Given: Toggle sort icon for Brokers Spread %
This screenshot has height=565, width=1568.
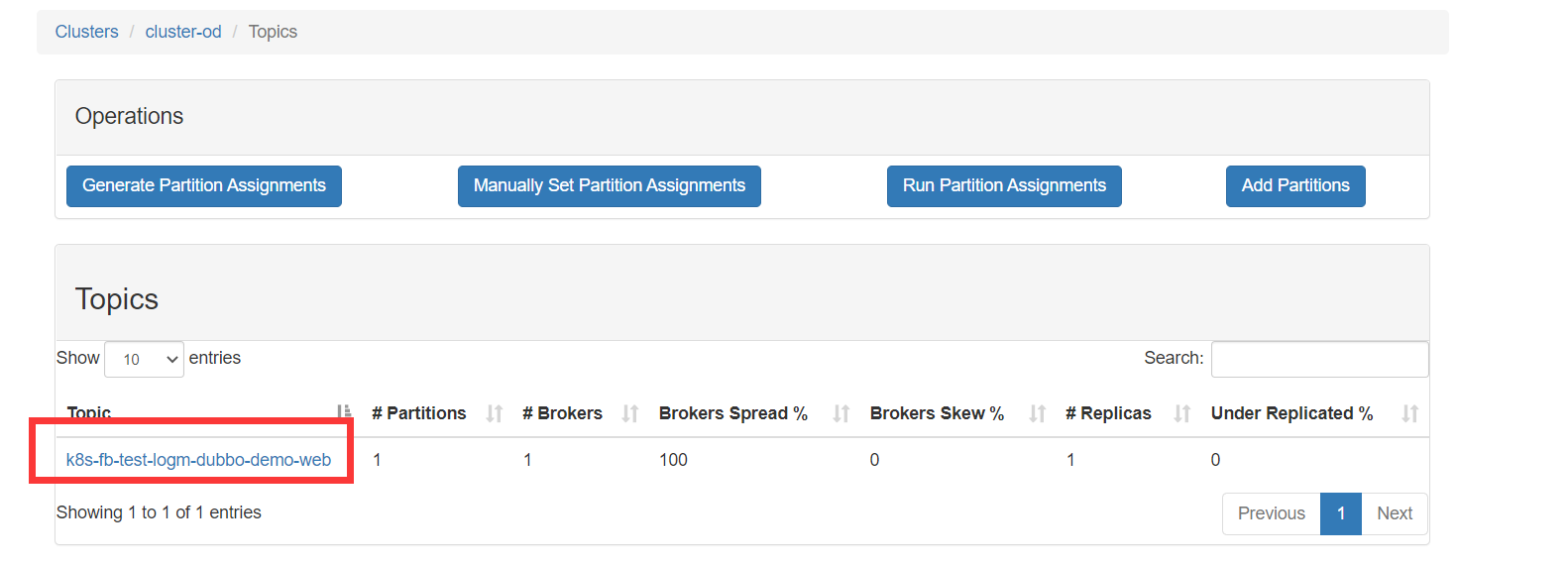Looking at the screenshot, I should pos(841,413).
